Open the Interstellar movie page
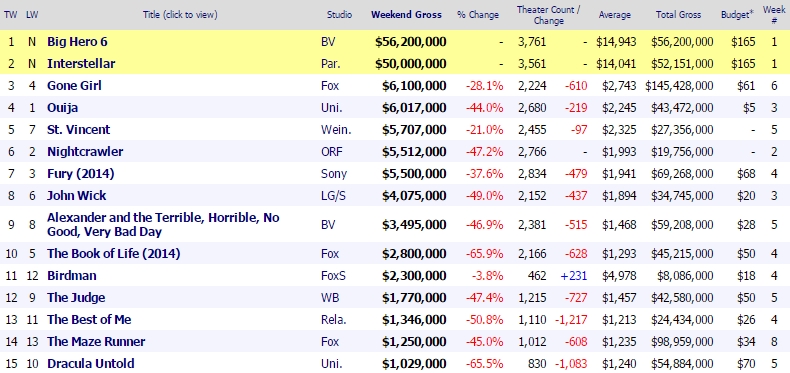 coord(81,64)
